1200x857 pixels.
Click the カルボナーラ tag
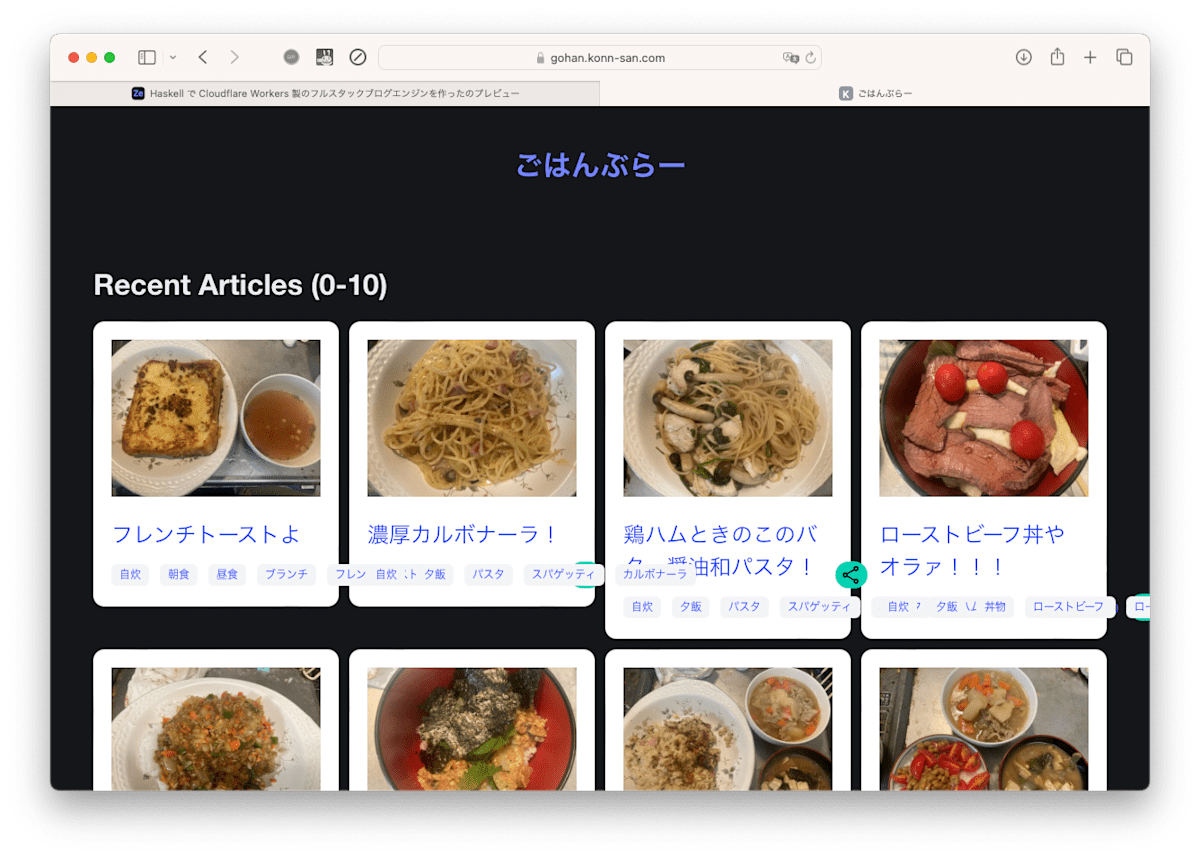coord(655,574)
